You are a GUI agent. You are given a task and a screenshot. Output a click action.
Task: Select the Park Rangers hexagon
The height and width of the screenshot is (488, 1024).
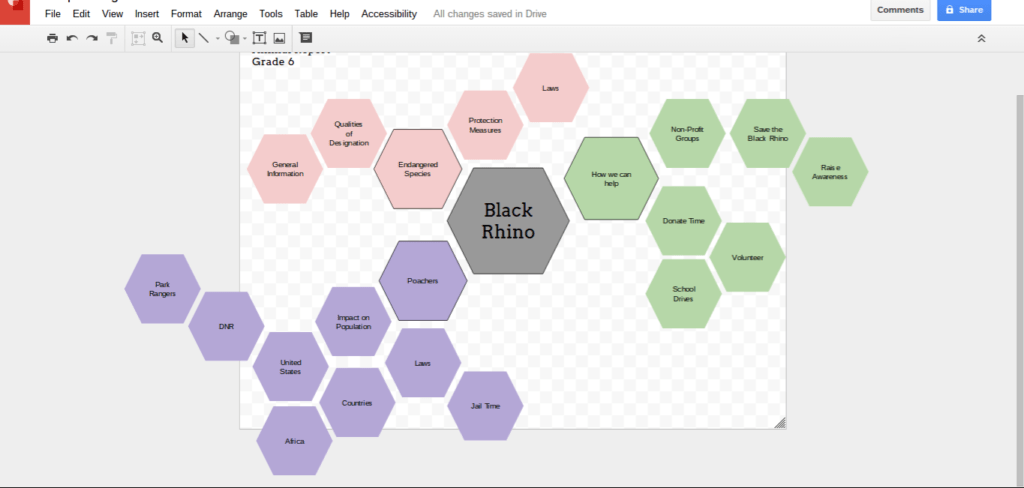[x=163, y=289]
